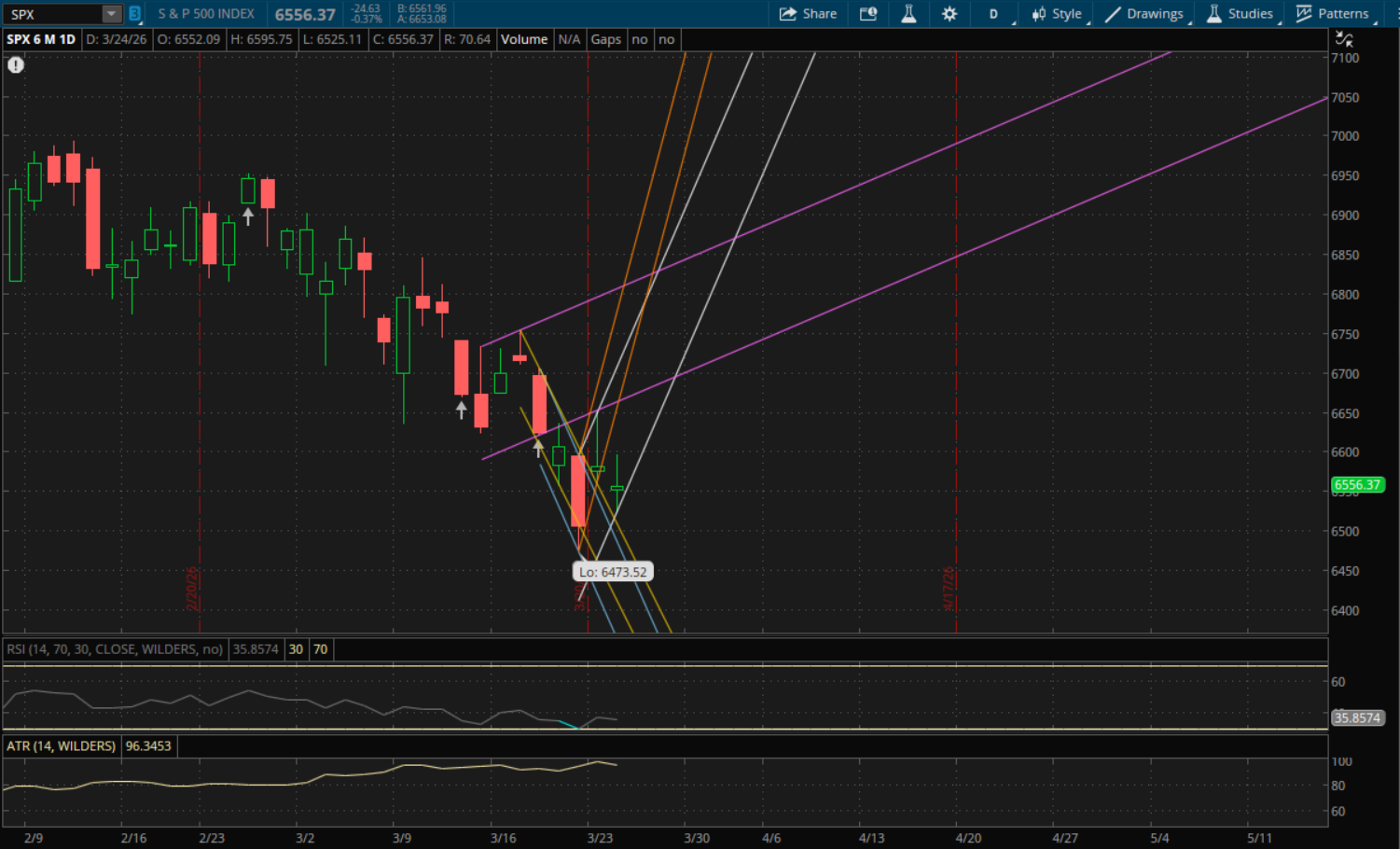Click the SPX symbol input field
Screen dimensions: 1400x849
coord(52,14)
